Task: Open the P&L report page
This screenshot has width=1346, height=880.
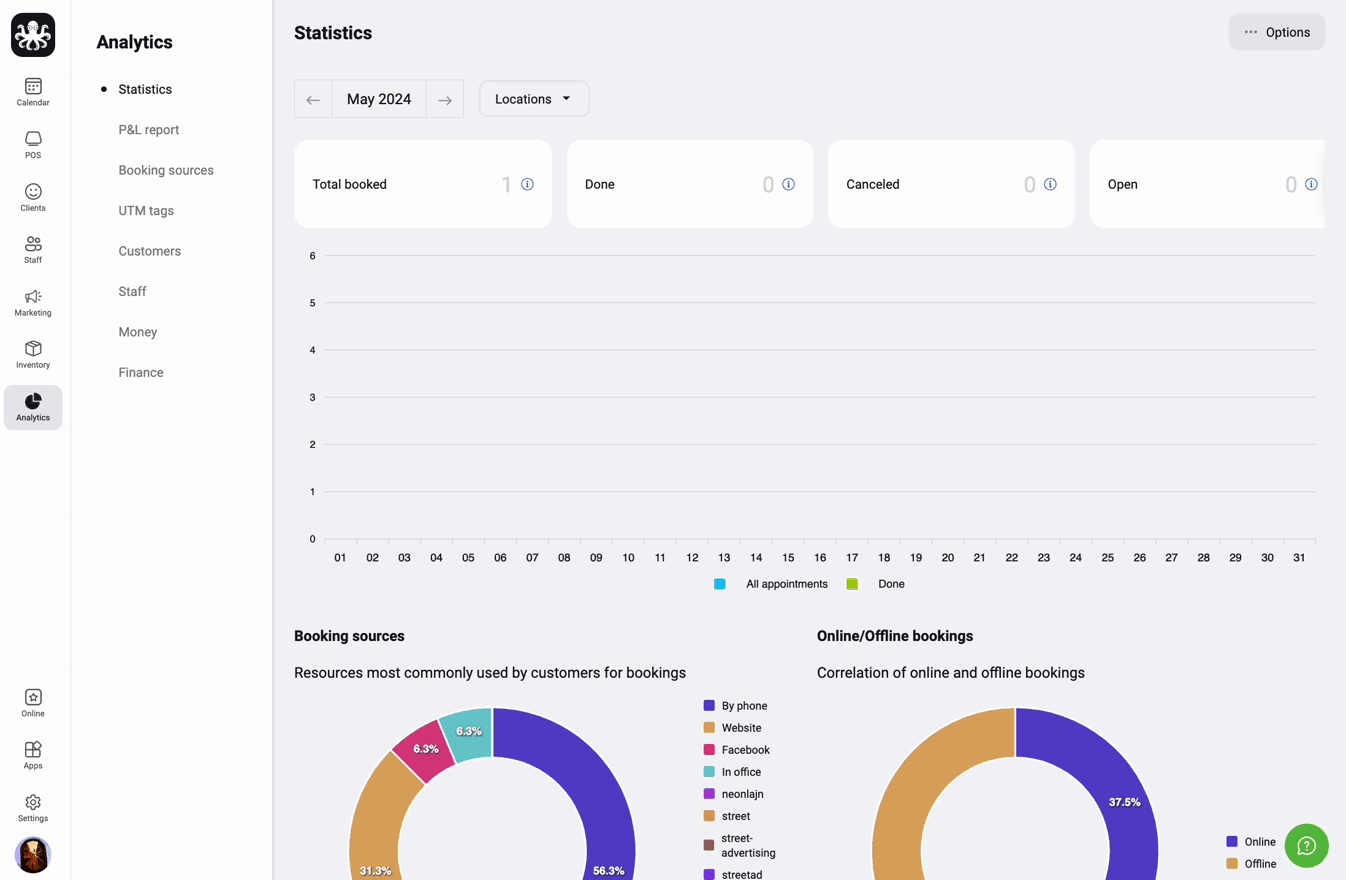Action: 149,130
